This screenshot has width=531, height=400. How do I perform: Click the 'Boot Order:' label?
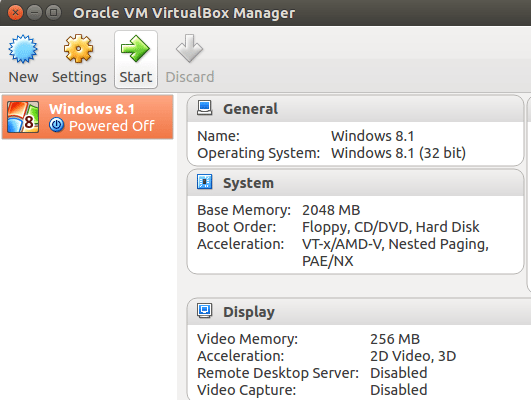237,227
